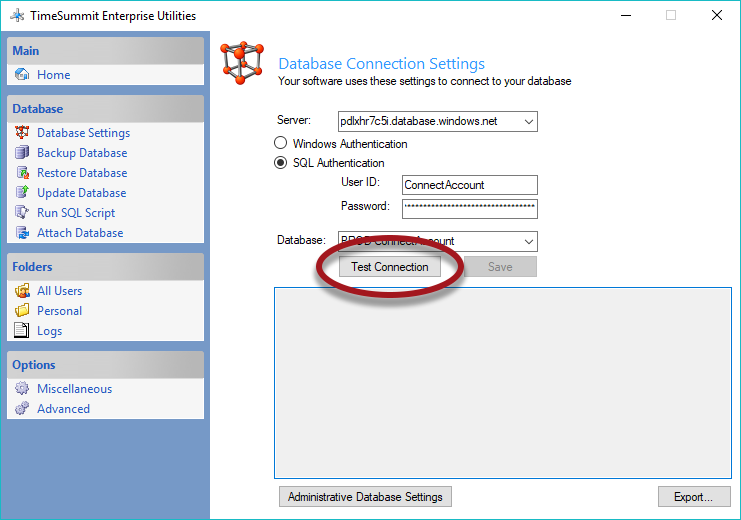Open Backup Database option

82,153
